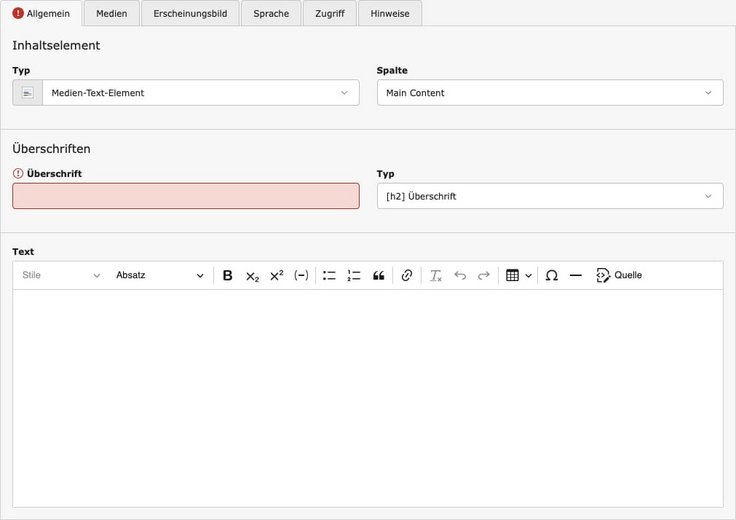The image size is (736, 520).
Task: Apply superscript formatting
Action: tap(277, 276)
